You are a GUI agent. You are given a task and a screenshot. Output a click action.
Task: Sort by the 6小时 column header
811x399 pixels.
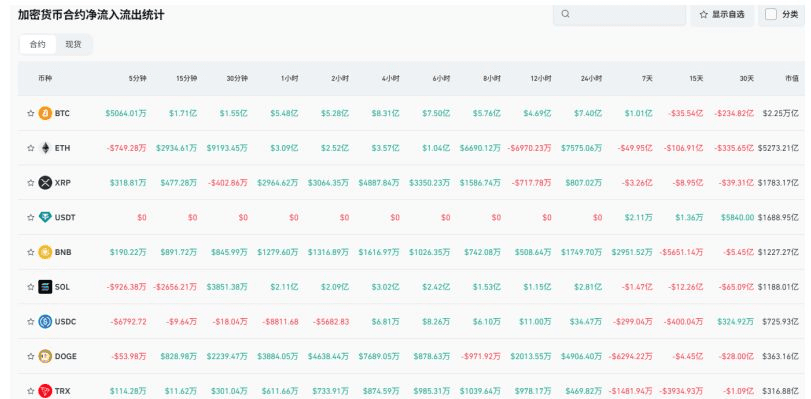[x=442, y=79]
